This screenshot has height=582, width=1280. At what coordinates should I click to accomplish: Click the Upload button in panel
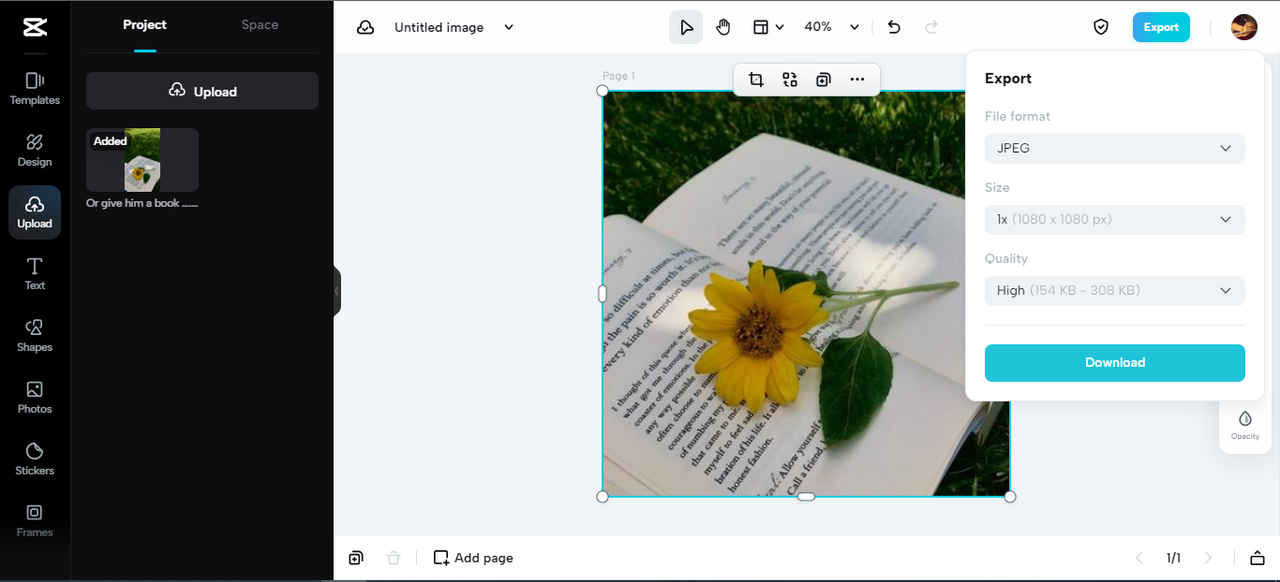tap(202, 91)
